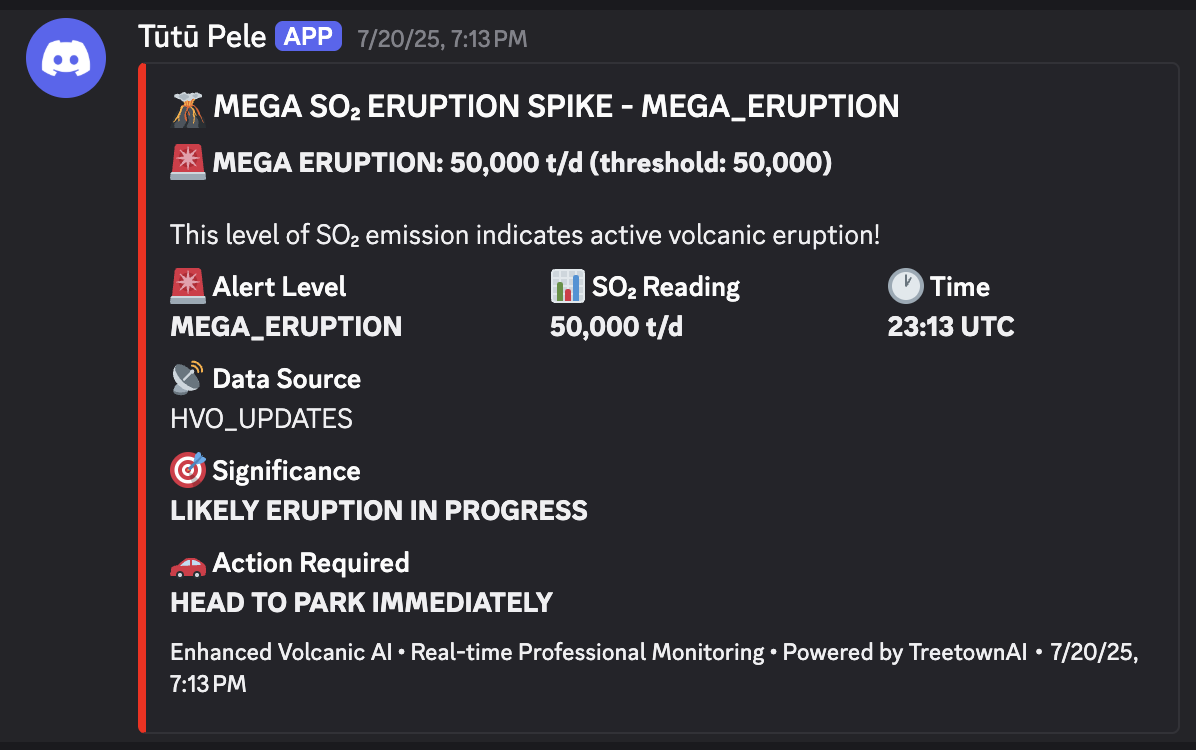Click the Discord bot avatar icon
The height and width of the screenshot is (750, 1196).
pyautogui.click(x=66, y=58)
